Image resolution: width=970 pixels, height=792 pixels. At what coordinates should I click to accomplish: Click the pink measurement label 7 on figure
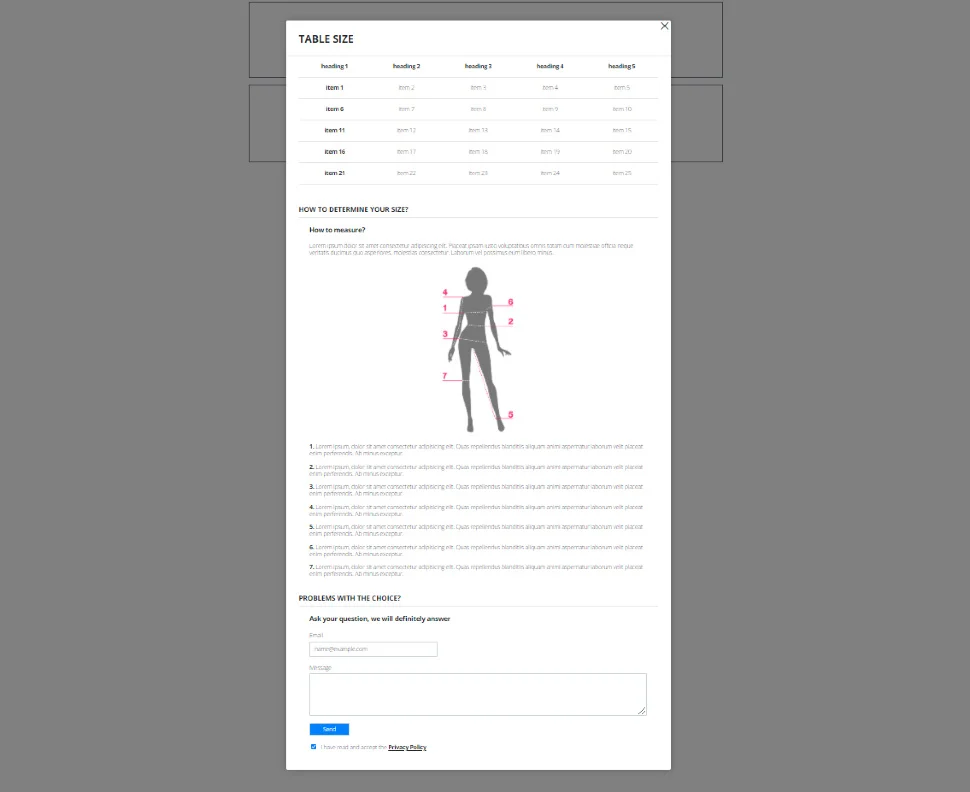[445, 376]
